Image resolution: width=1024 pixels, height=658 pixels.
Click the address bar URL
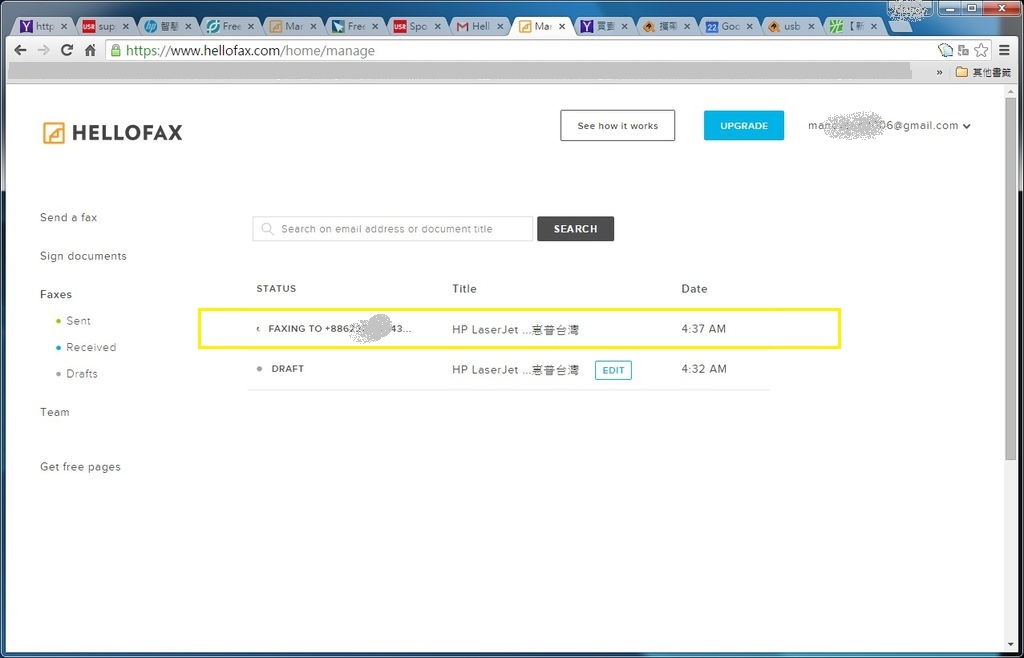[250, 51]
